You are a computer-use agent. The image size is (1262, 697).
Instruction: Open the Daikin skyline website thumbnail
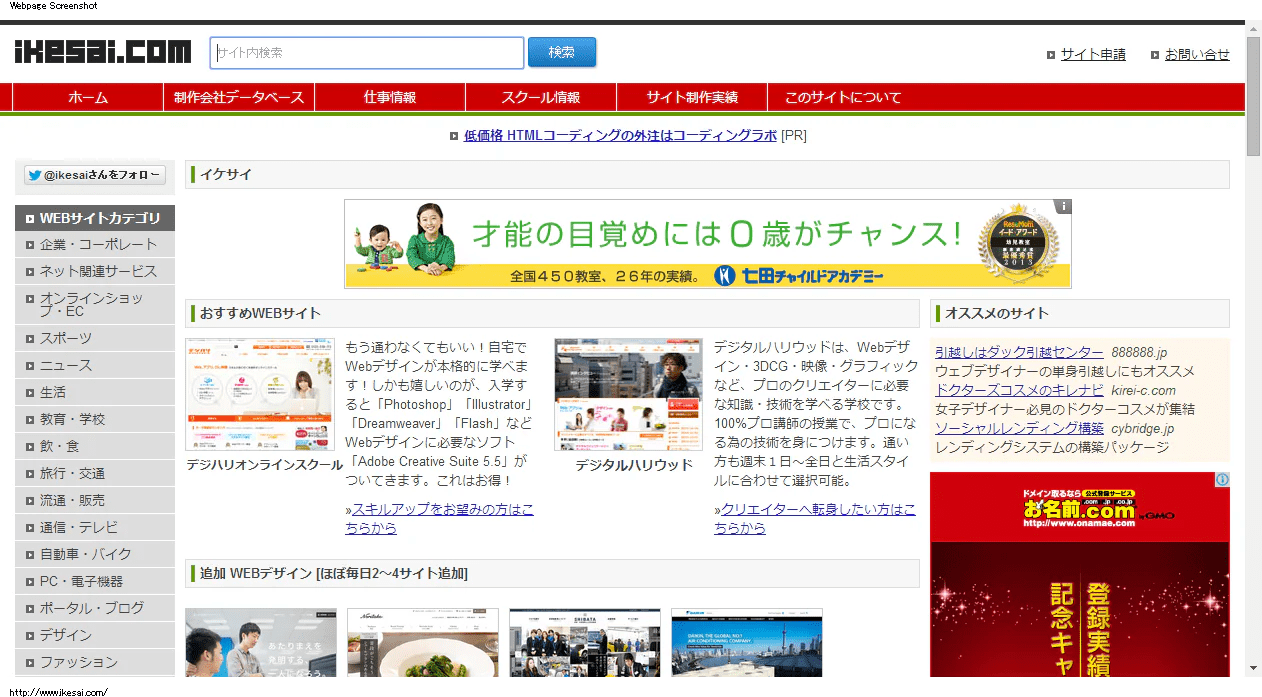tap(747, 643)
